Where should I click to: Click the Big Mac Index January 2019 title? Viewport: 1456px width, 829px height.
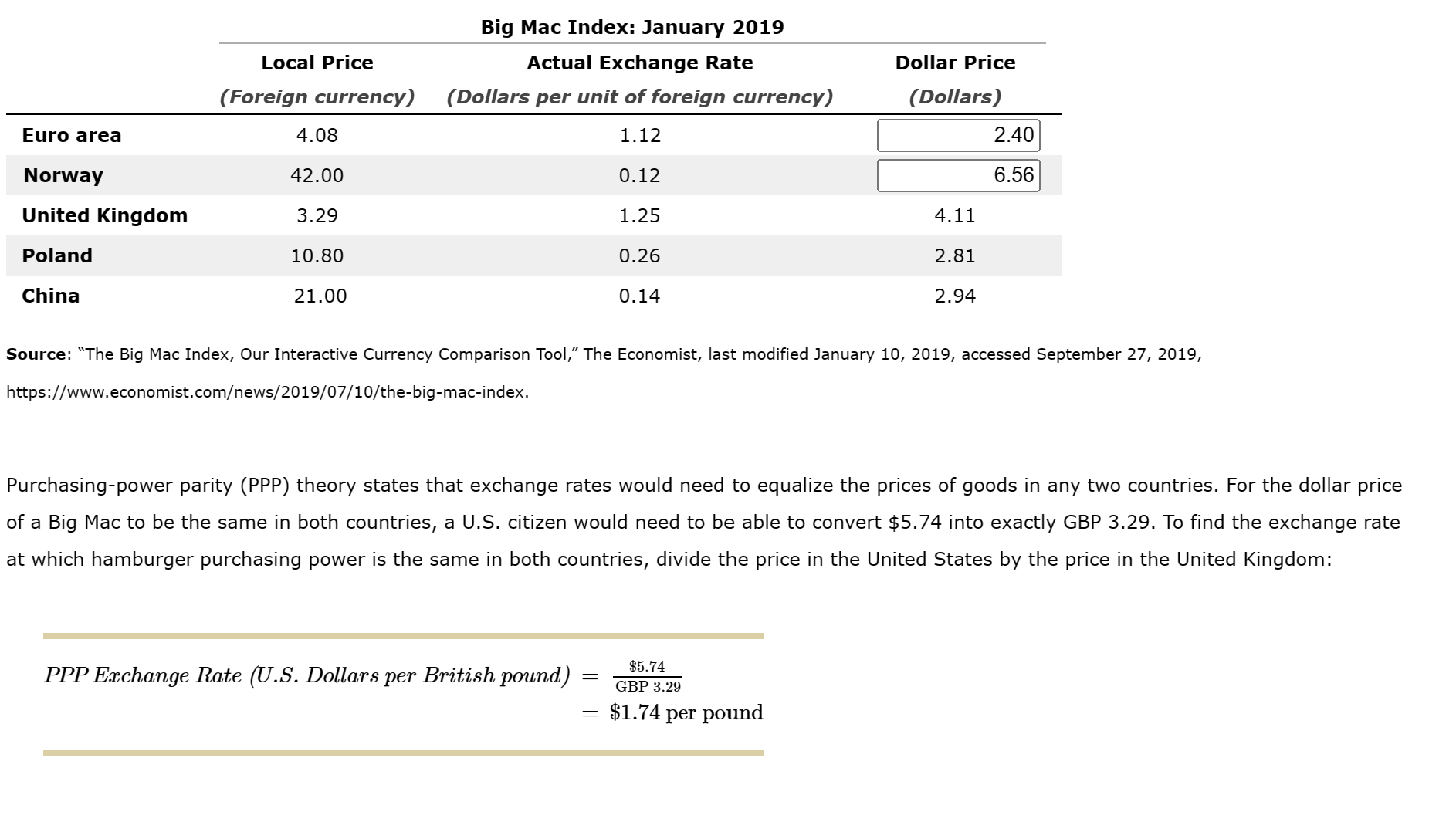tap(631, 29)
